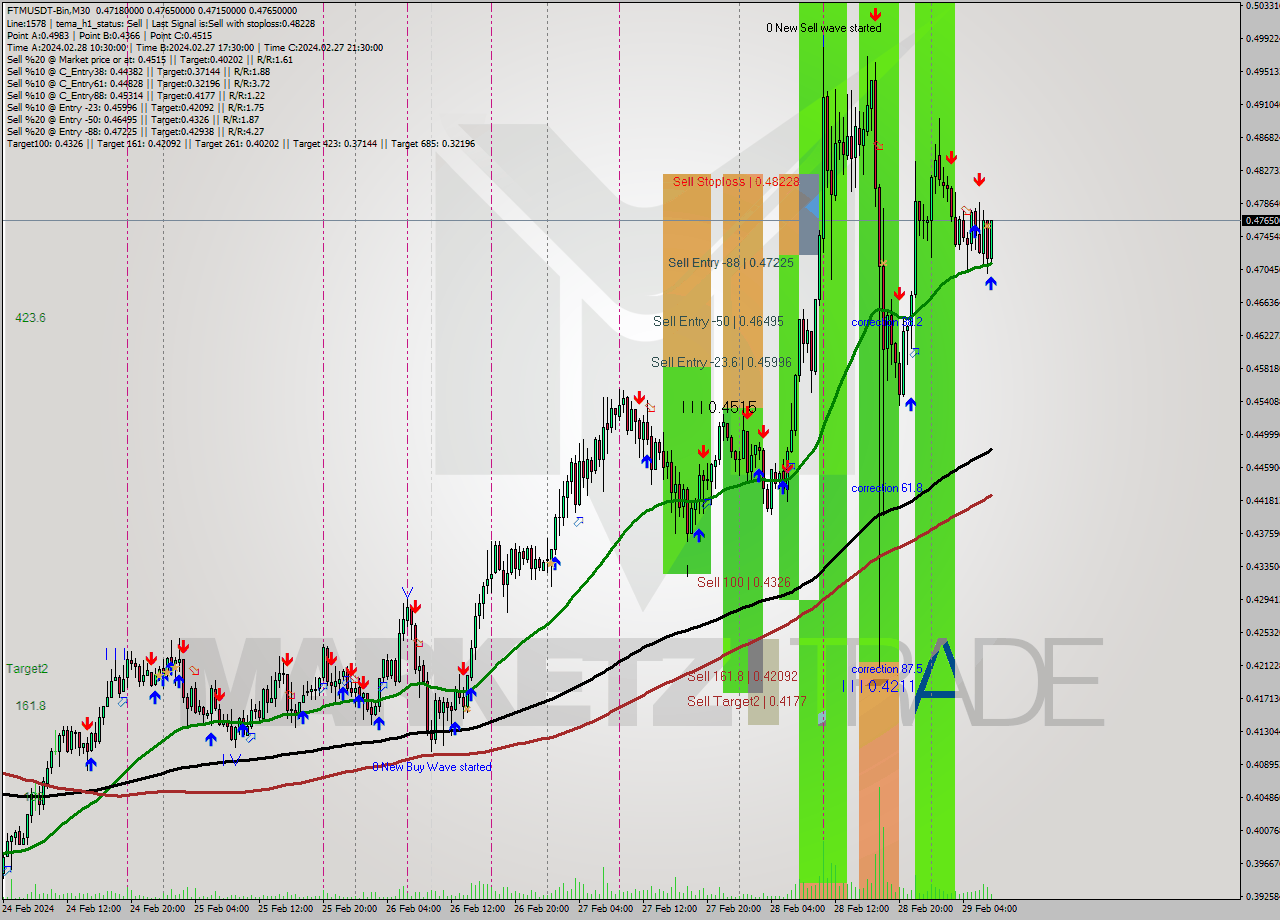Select the 0.4540 price axis label
This screenshot has height=920, width=1280.
[1261, 401]
